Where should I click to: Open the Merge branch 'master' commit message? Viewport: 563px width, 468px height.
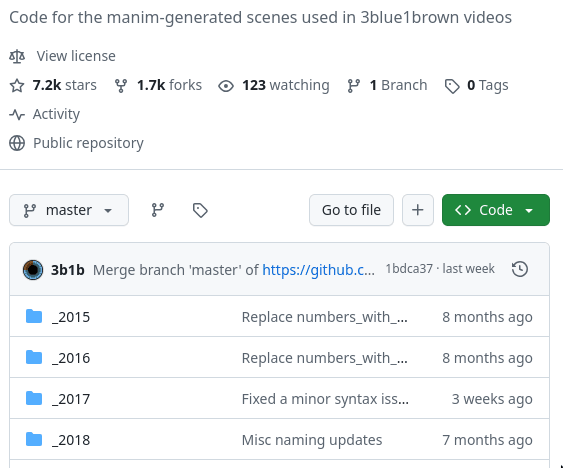click(175, 270)
